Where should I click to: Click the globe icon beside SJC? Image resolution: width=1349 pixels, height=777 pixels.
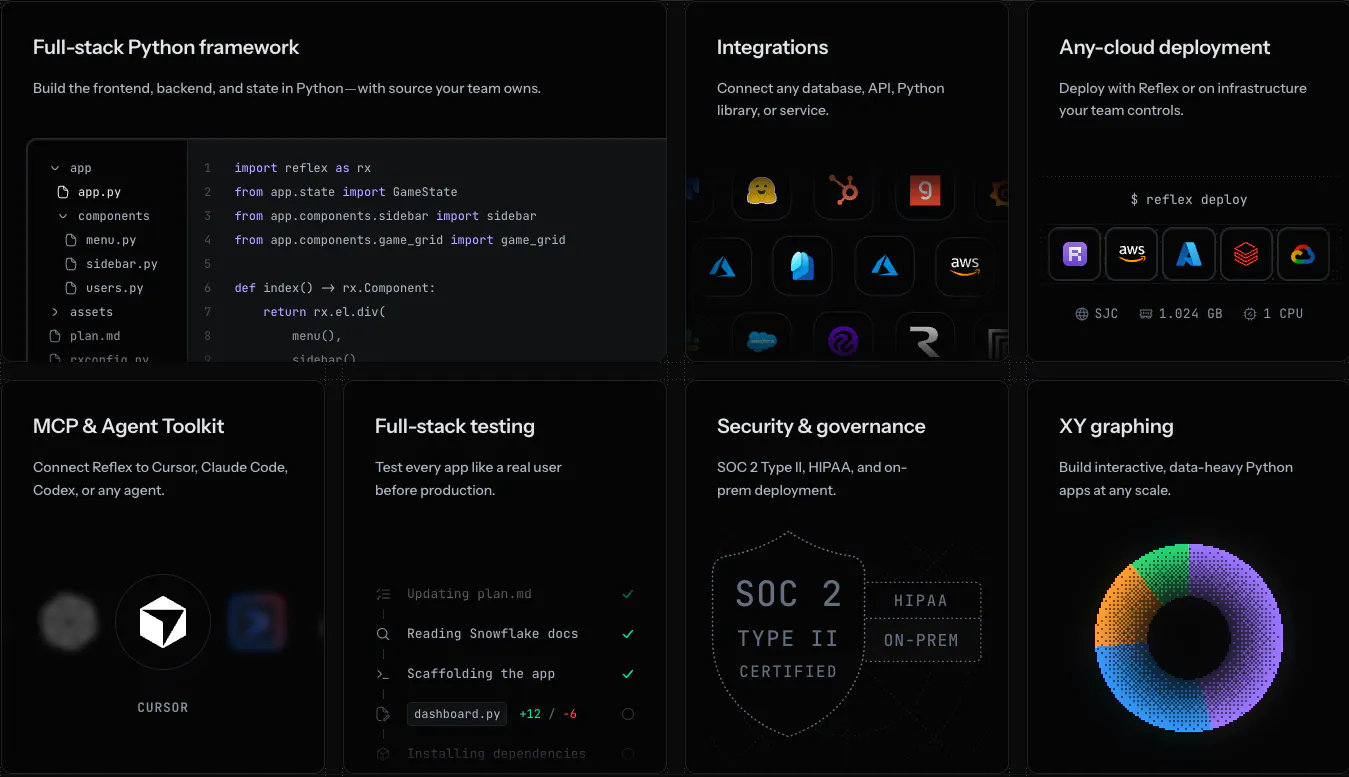point(1082,314)
